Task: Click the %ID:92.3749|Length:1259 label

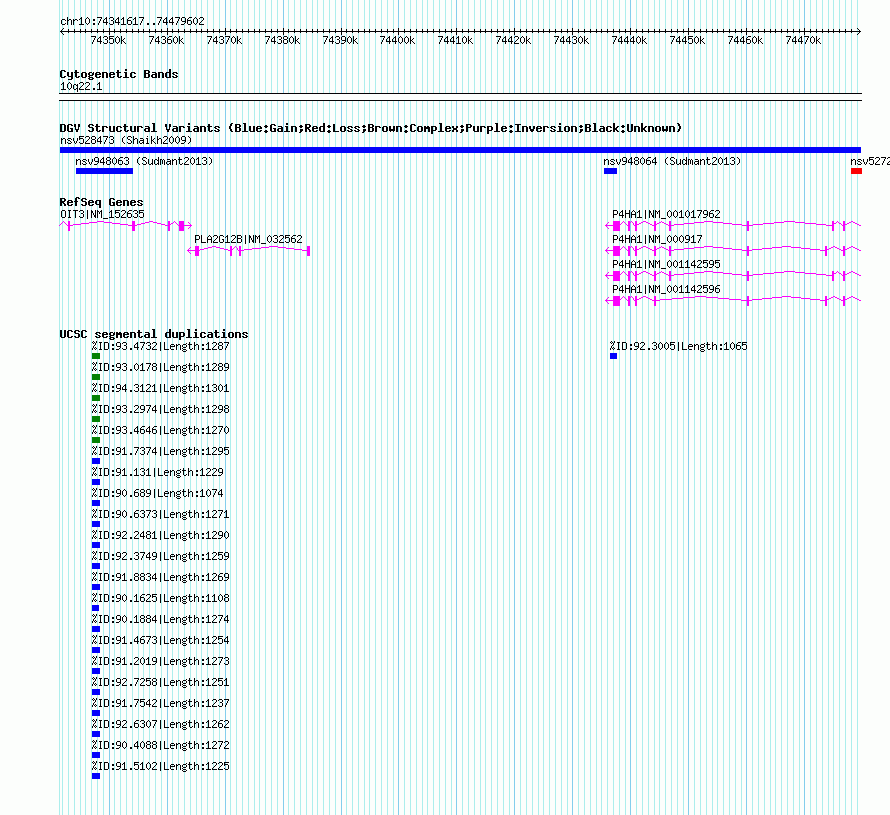Action: point(161,556)
